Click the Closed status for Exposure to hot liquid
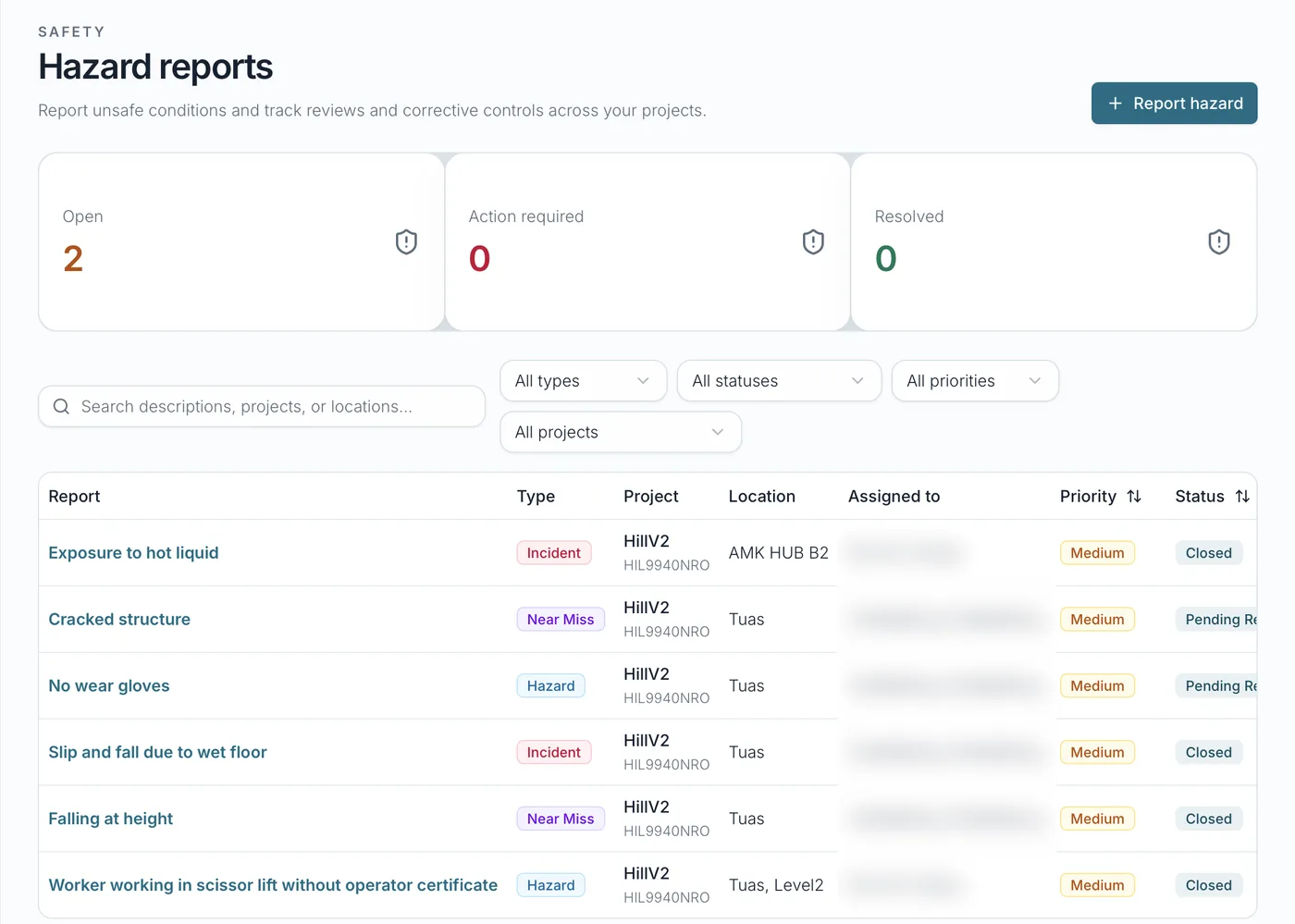This screenshot has height=924, width=1295. (x=1209, y=553)
